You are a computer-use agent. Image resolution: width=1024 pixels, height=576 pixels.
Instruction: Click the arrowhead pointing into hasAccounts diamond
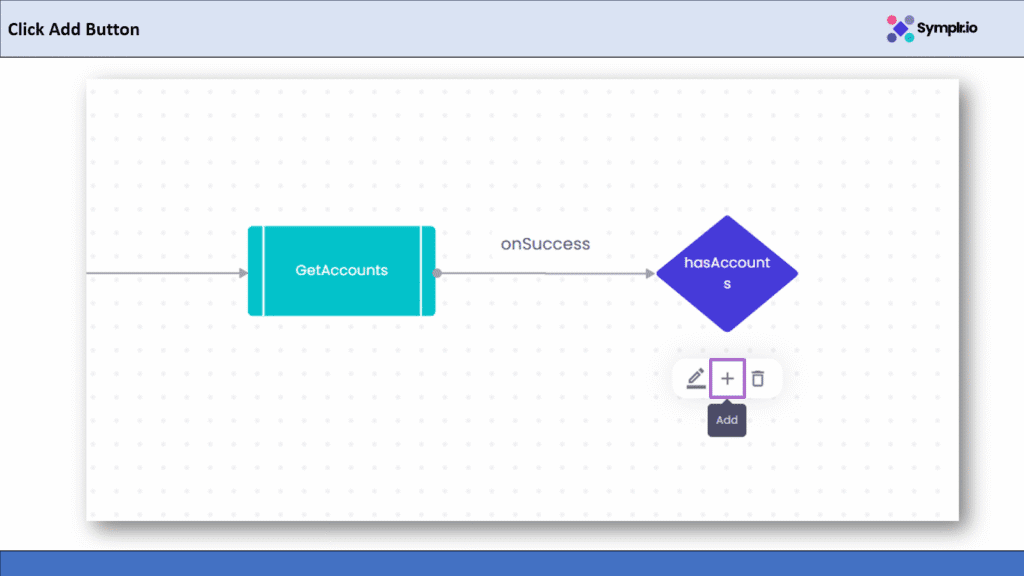649,273
